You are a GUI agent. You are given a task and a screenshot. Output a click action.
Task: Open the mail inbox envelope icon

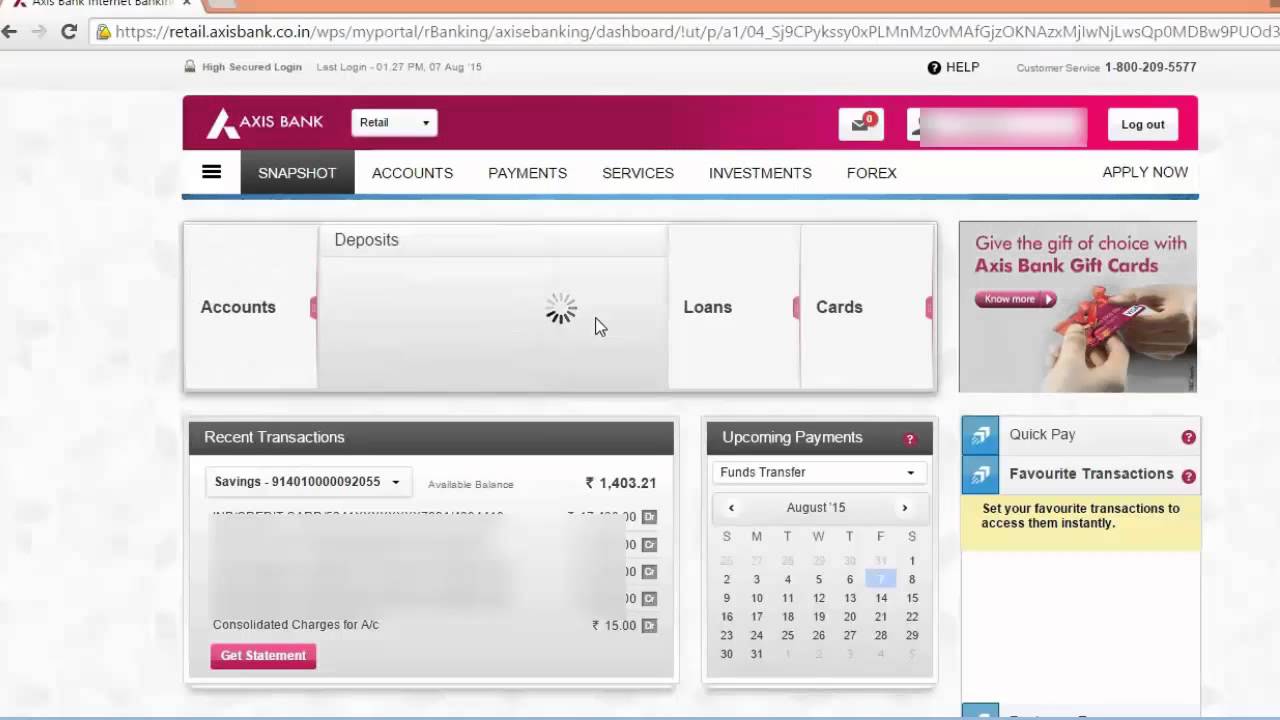click(x=860, y=124)
